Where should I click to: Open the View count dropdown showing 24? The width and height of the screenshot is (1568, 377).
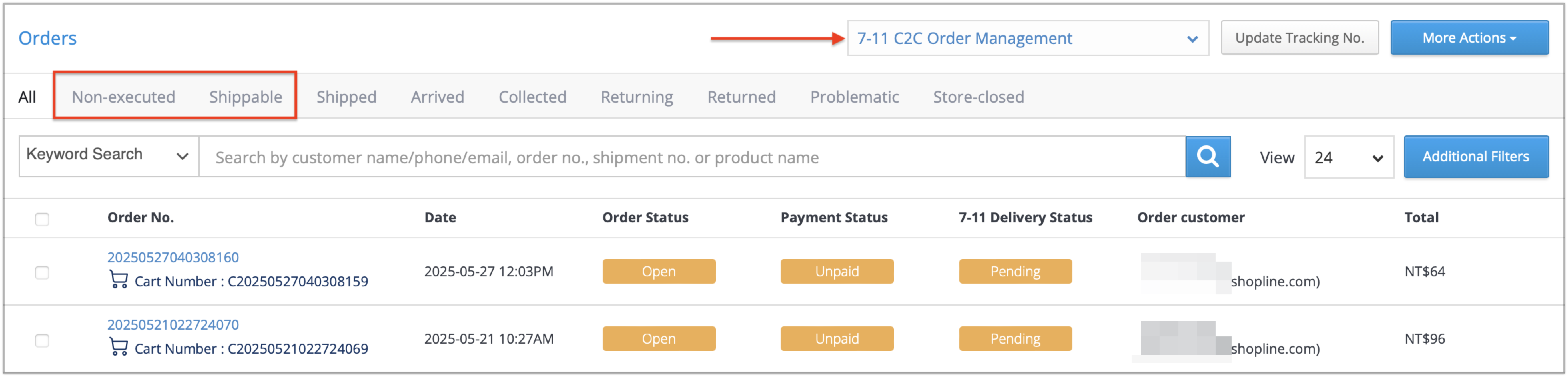(x=1349, y=157)
